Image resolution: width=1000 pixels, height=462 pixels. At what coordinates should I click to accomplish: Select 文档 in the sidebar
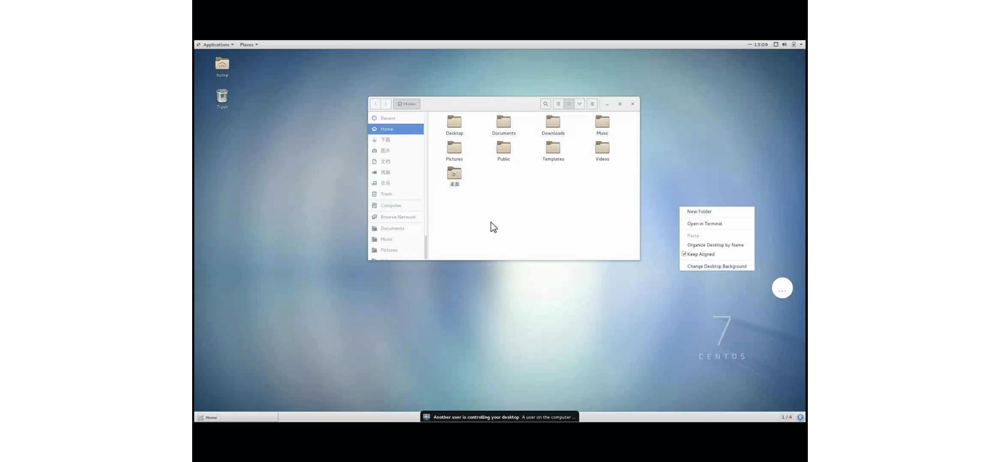click(396, 161)
